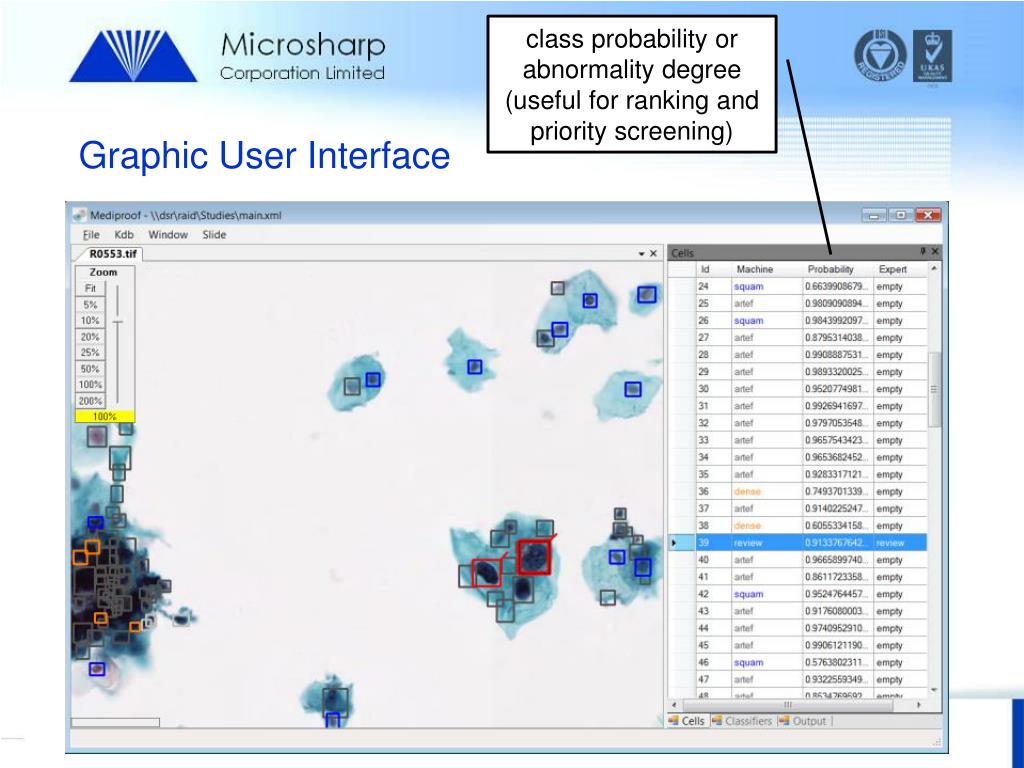Open the document tab list dropdown arrow
This screenshot has width=1024, height=768.
(x=641, y=253)
